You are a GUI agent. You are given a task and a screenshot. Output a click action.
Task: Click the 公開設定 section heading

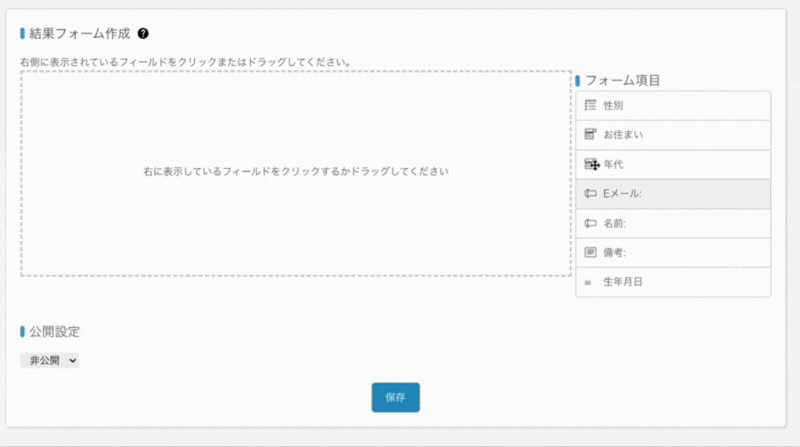pos(55,331)
